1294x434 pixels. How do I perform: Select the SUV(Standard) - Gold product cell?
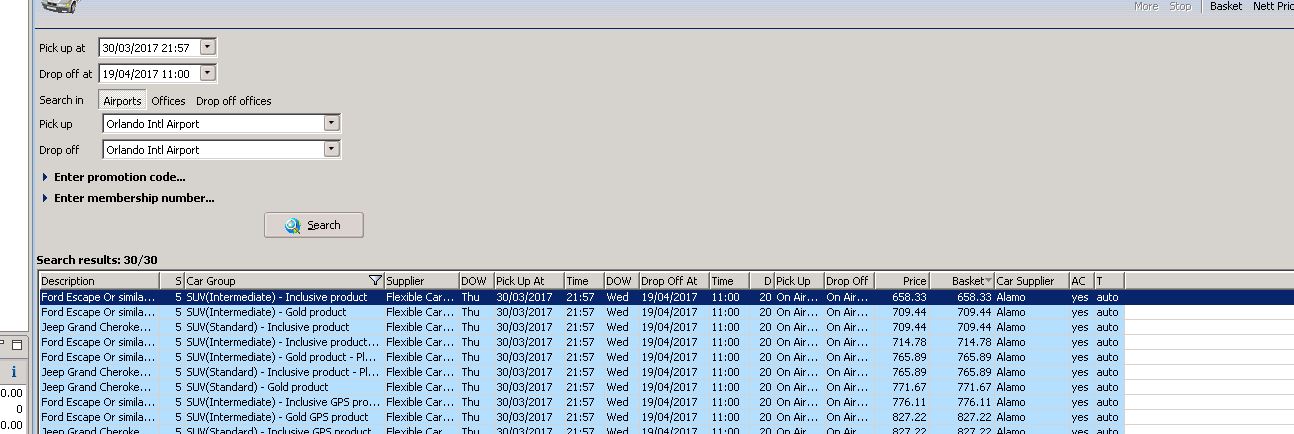284,387
